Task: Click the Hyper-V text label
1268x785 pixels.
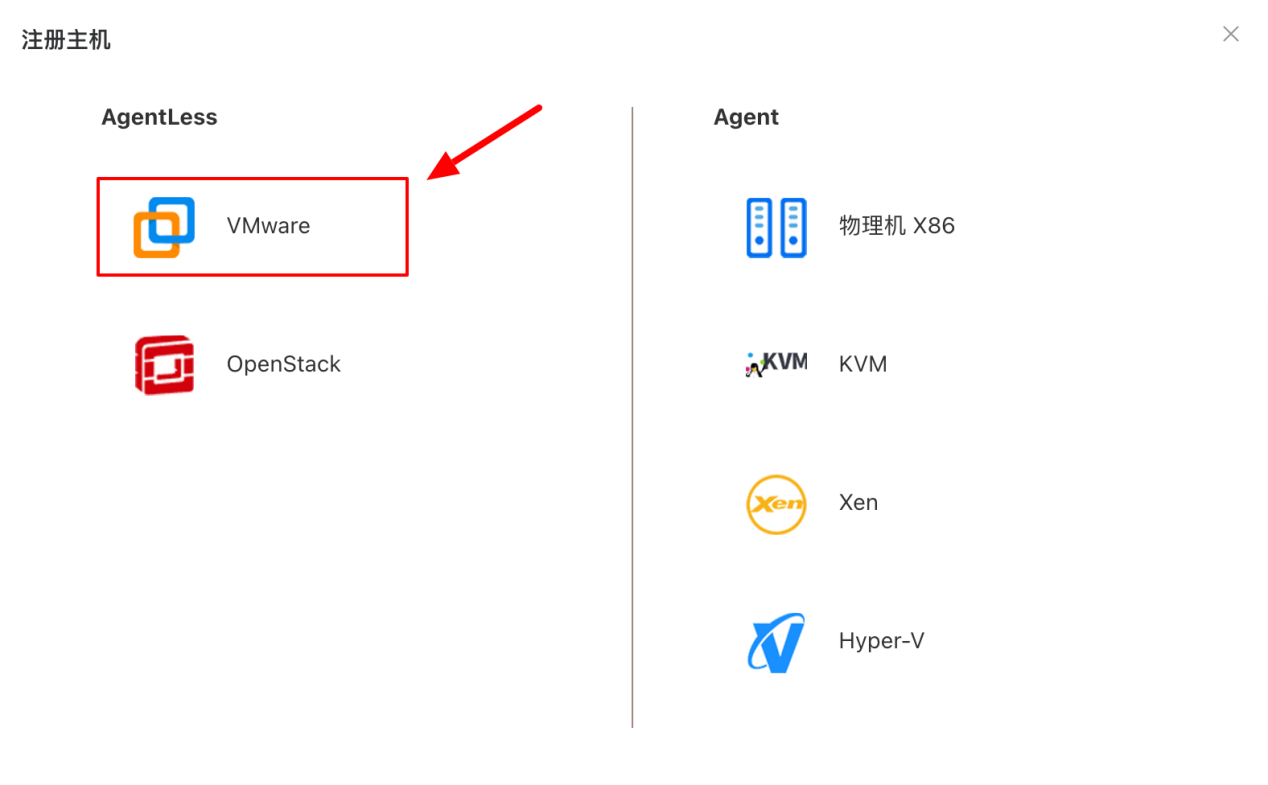Action: click(882, 641)
